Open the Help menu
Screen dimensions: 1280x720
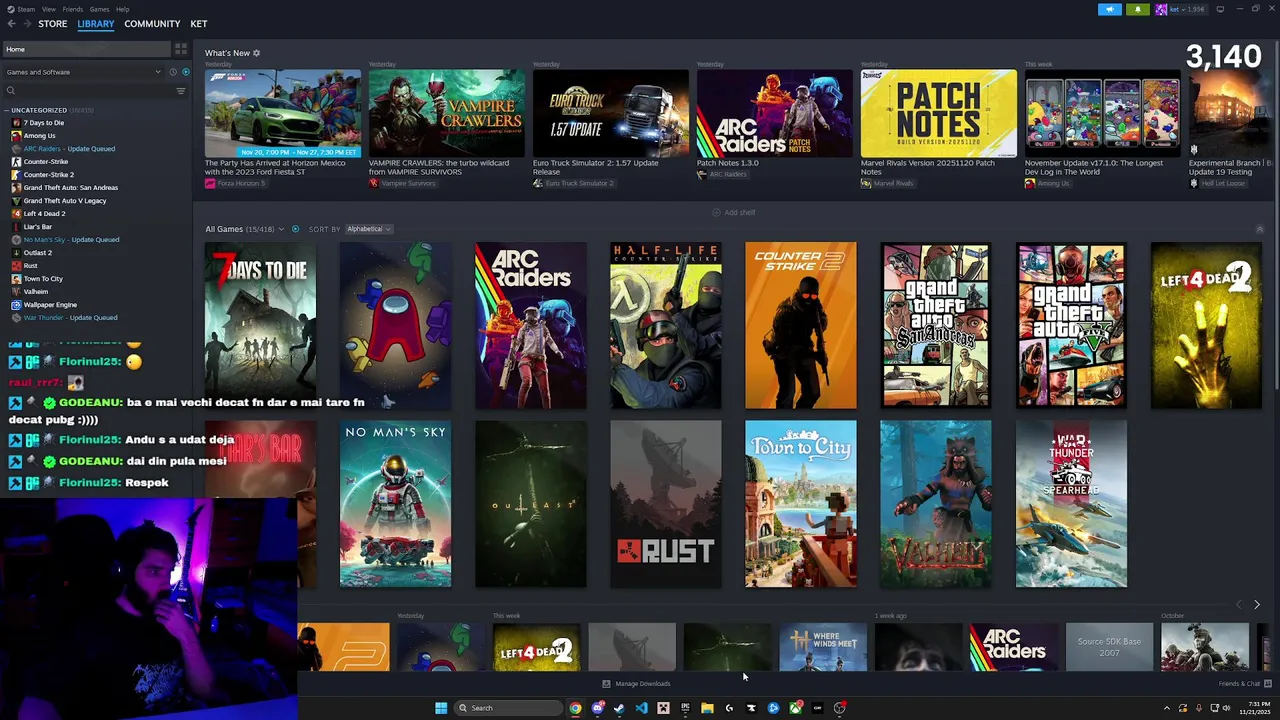122,9
